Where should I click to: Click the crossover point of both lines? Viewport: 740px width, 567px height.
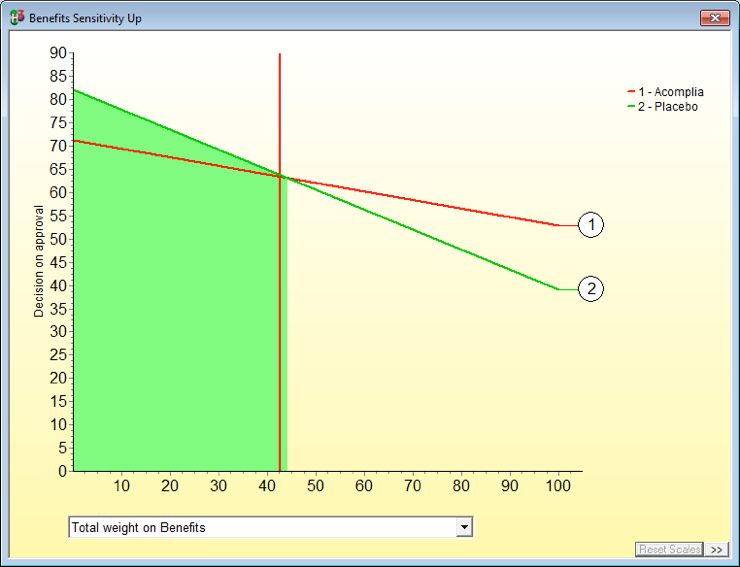click(283, 177)
